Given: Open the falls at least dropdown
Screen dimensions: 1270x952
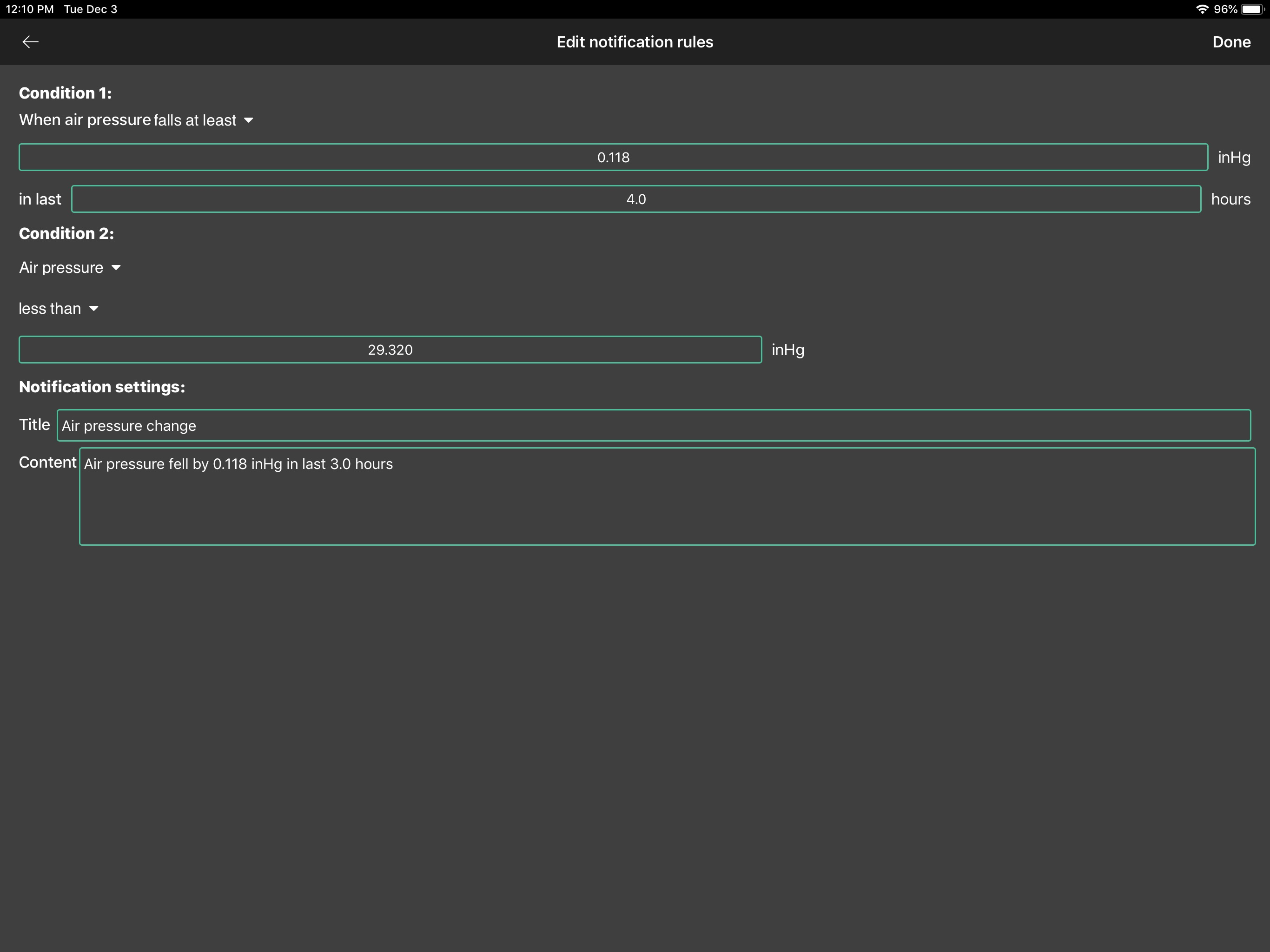Looking at the screenshot, I should (x=195, y=120).
